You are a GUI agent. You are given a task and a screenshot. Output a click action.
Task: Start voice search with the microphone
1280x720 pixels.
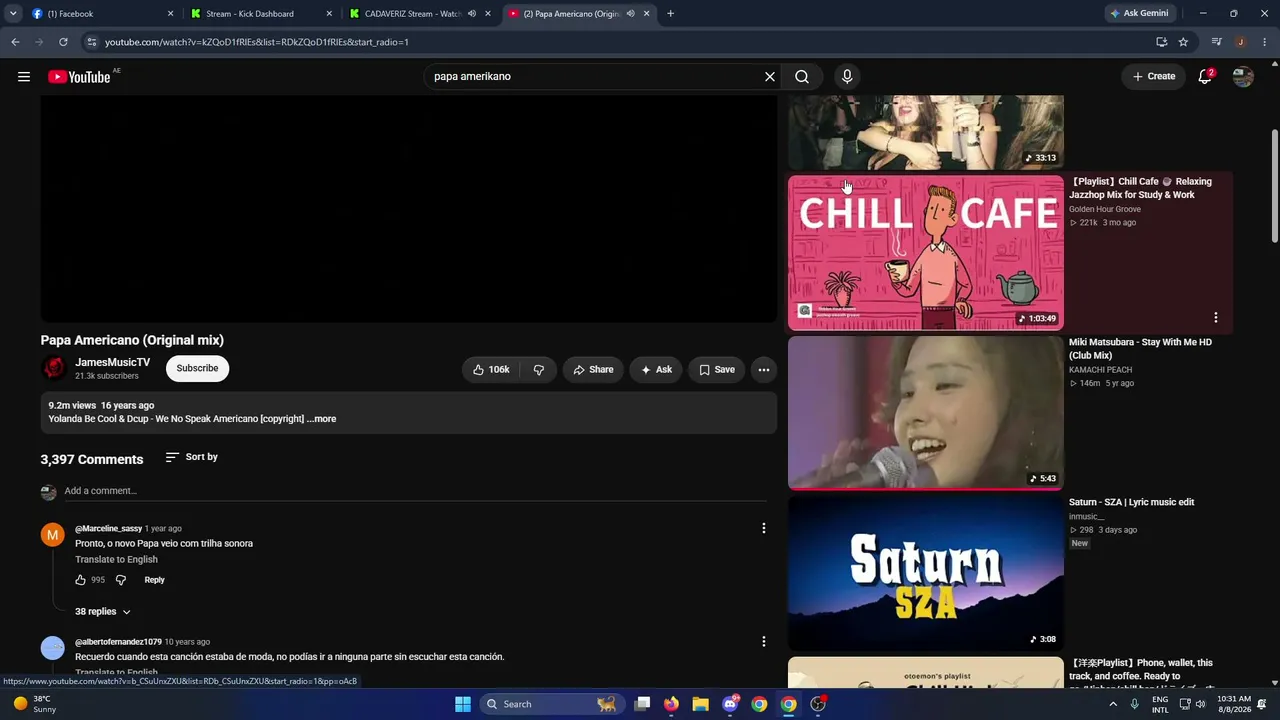(847, 77)
